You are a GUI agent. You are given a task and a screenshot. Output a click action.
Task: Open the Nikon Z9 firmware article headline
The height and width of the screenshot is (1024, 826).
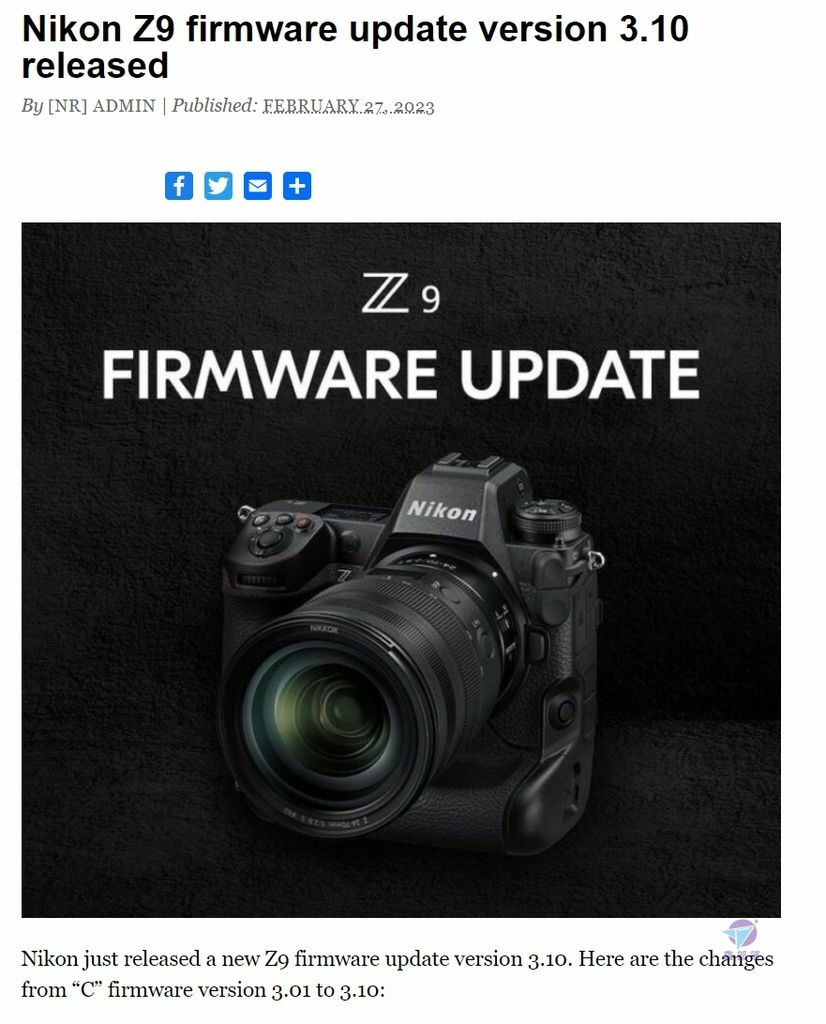coord(355,47)
